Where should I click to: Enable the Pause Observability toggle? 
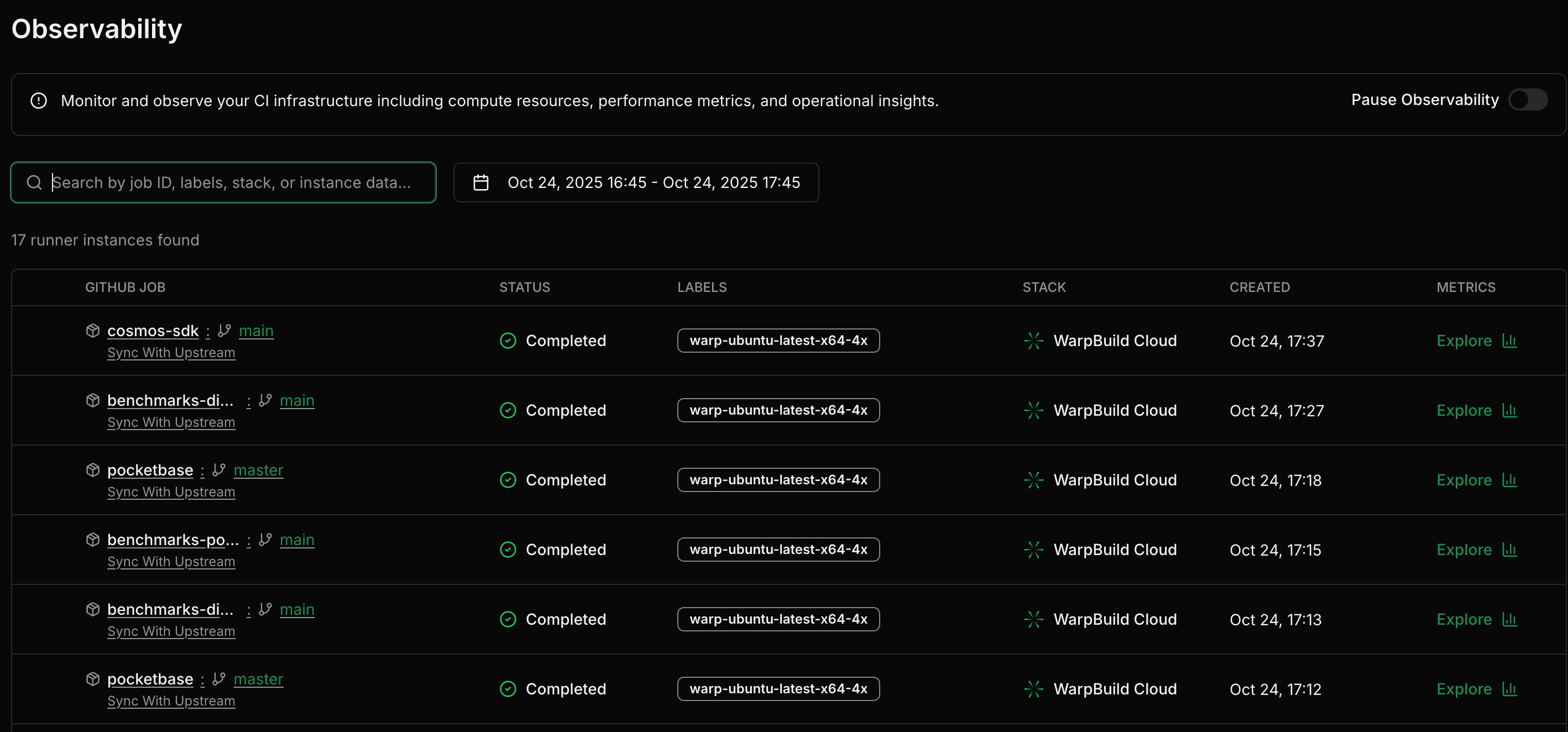click(1528, 100)
